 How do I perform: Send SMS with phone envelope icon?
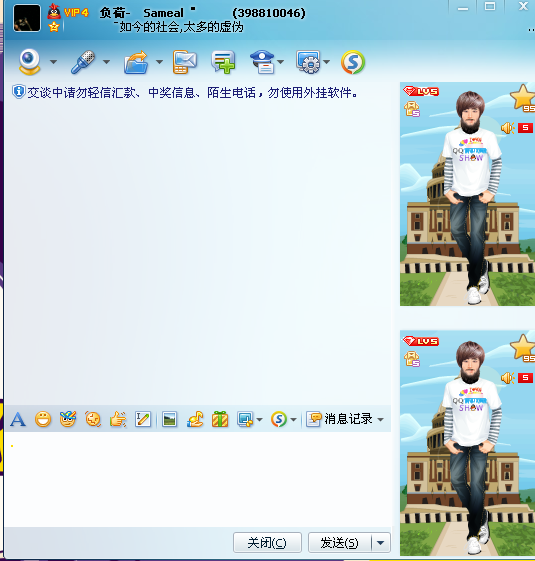click(x=185, y=62)
